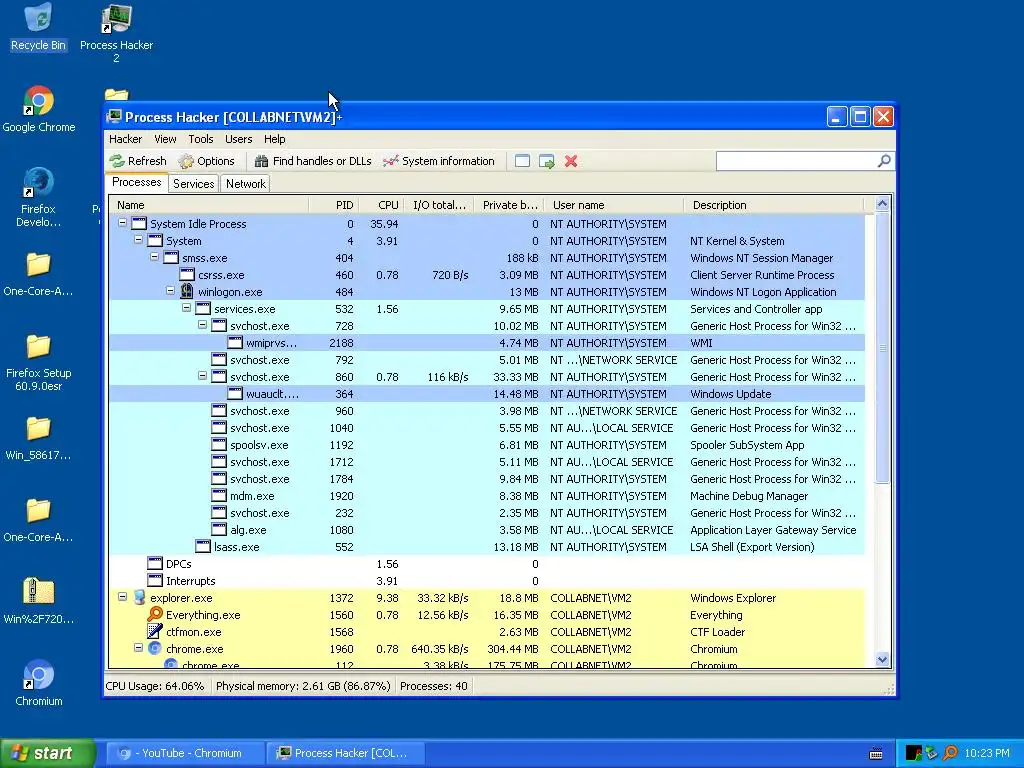Click the scrollbar up arrow

882,204
